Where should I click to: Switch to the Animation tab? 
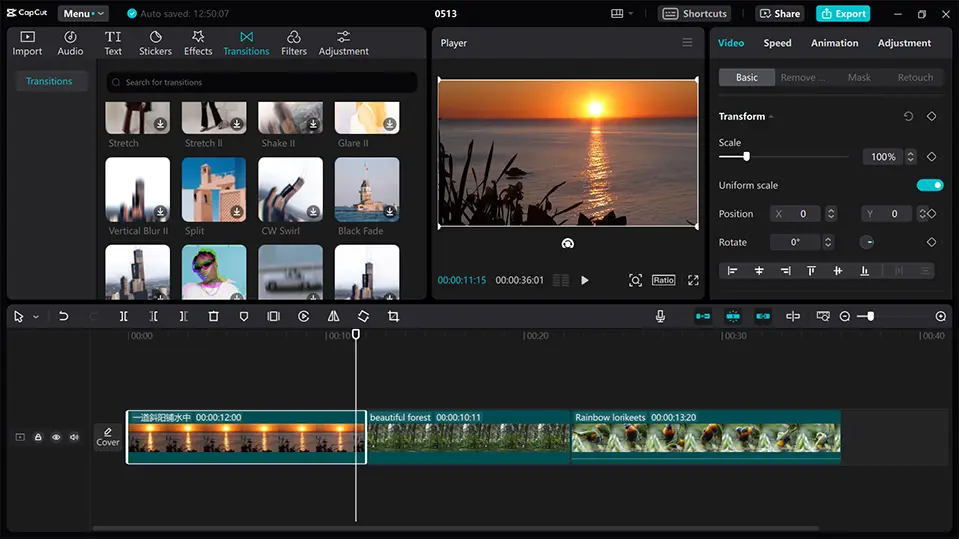pyautogui.click(x=834, y=43)
